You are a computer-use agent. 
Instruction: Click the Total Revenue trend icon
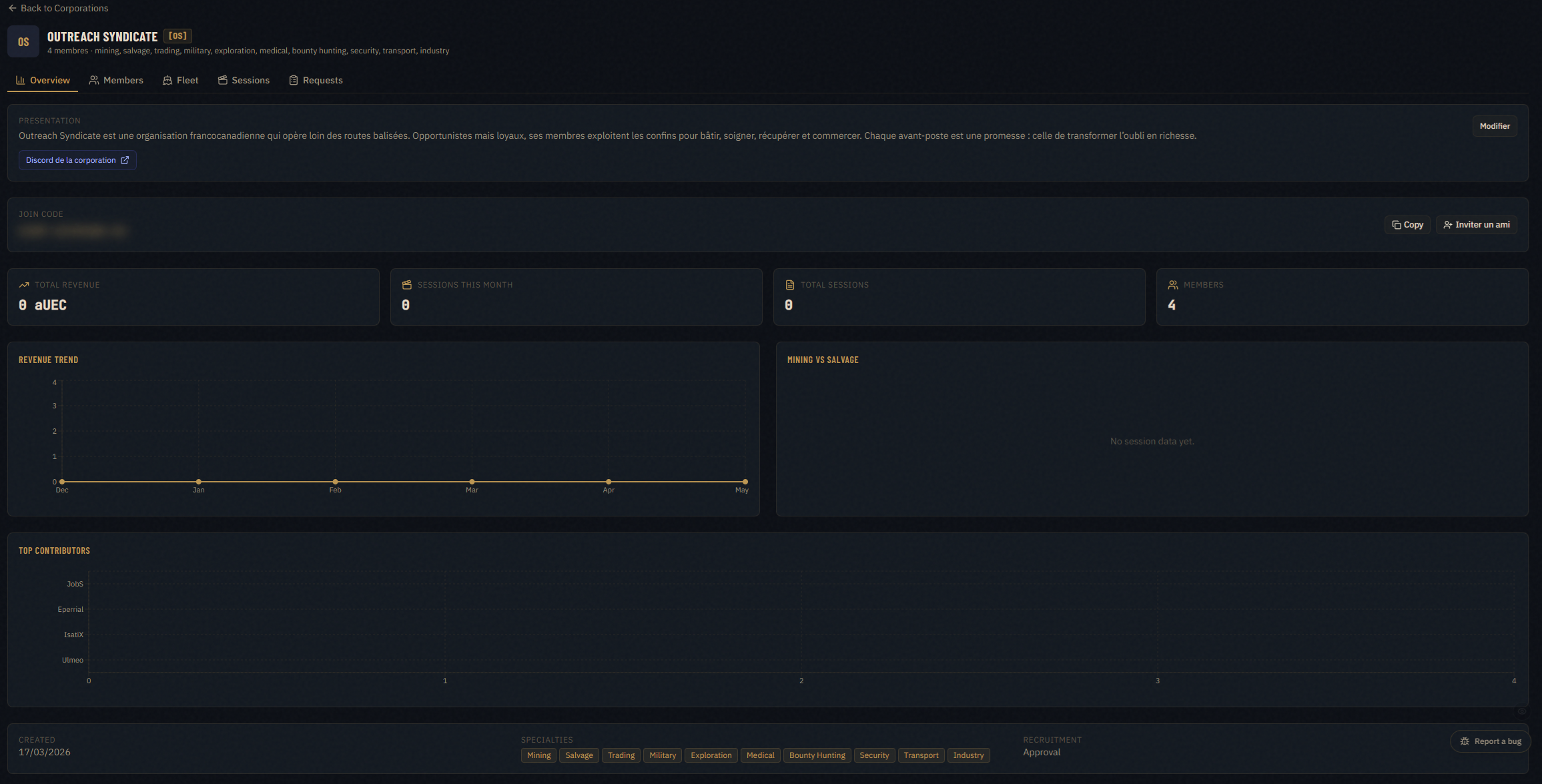[x=24, y=285]
